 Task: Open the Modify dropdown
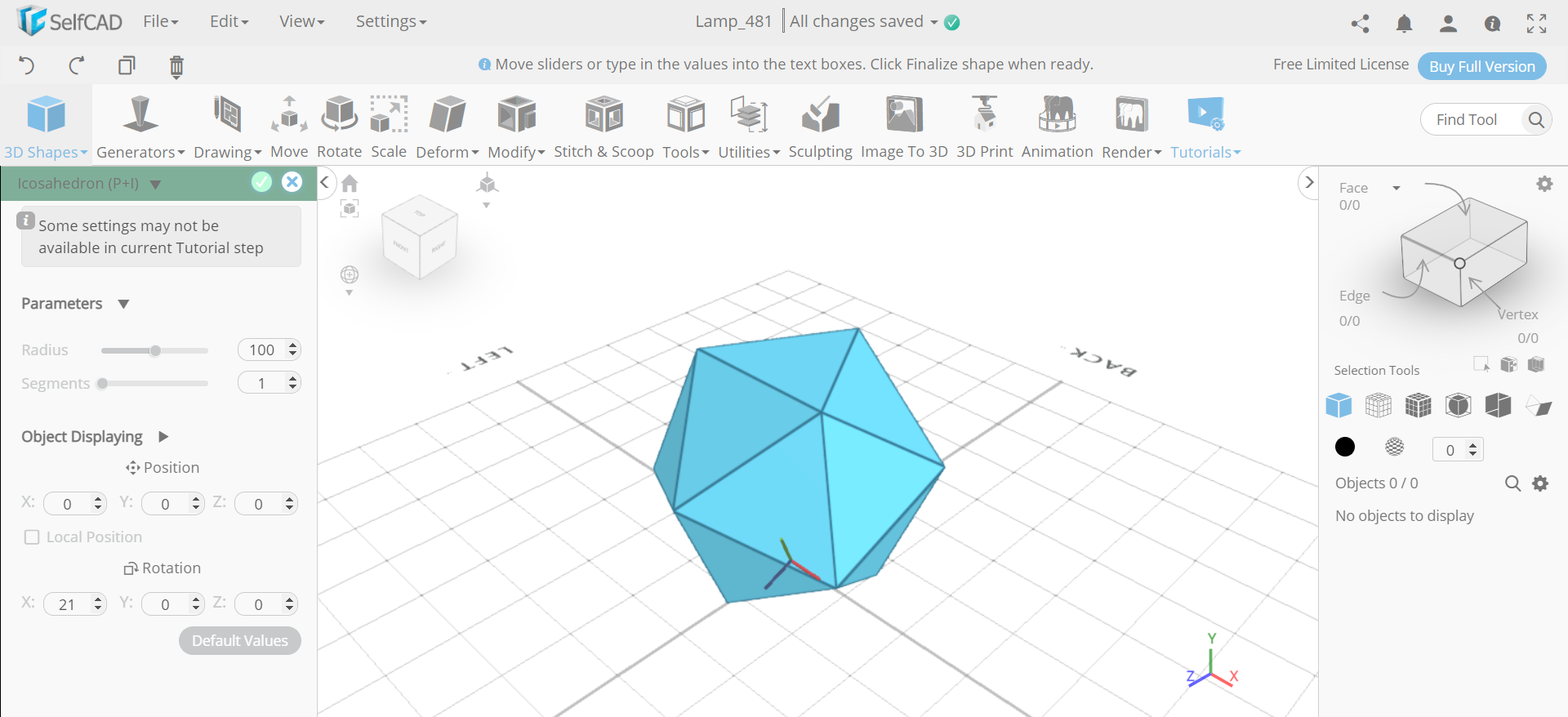click(516, 127)
